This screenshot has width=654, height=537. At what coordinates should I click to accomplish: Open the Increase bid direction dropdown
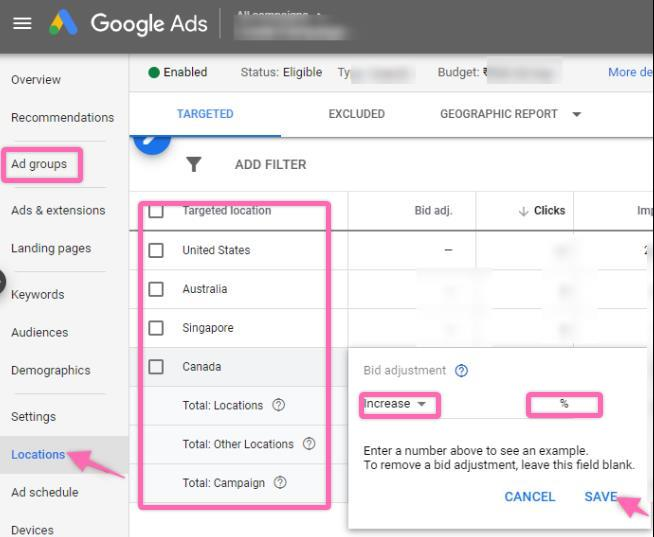click(396, 404)
